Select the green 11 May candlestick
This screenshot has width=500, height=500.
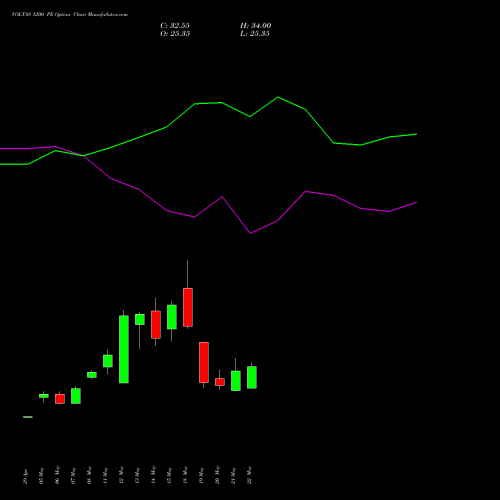click(x=108, y=361)
